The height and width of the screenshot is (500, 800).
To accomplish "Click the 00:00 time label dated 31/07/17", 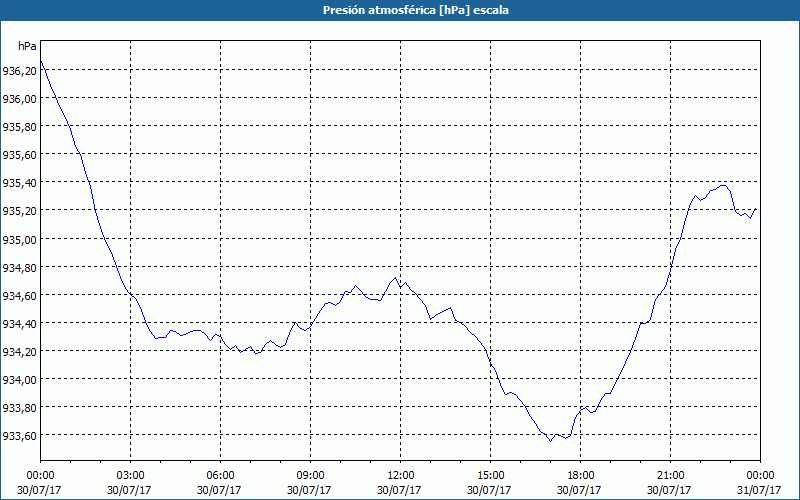I will pyautogui.click(x=760, y=476).
